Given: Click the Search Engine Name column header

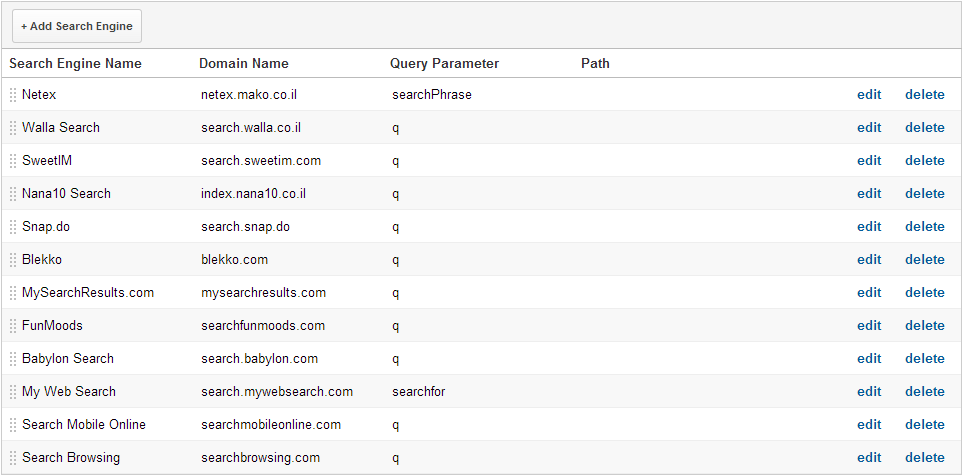Looking at the screenshot, I should (75, 64).
